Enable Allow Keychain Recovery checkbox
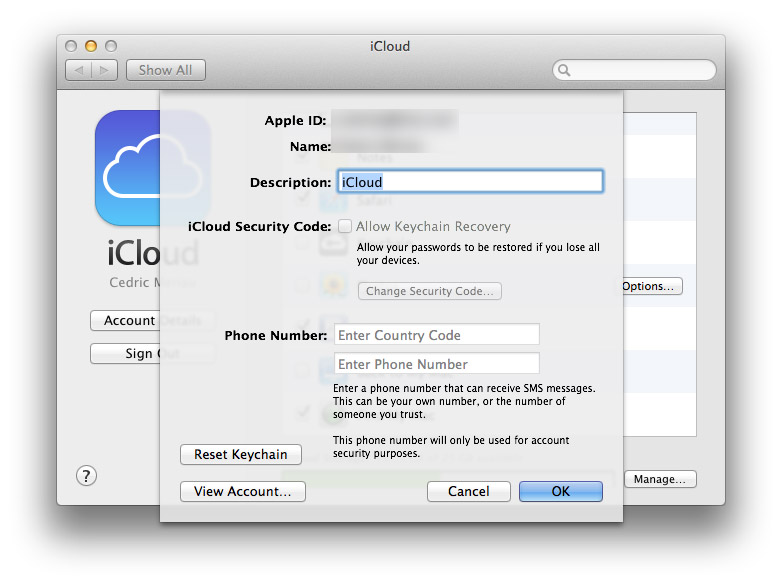This screenshot has width=782, height=584. pos(345,226)
